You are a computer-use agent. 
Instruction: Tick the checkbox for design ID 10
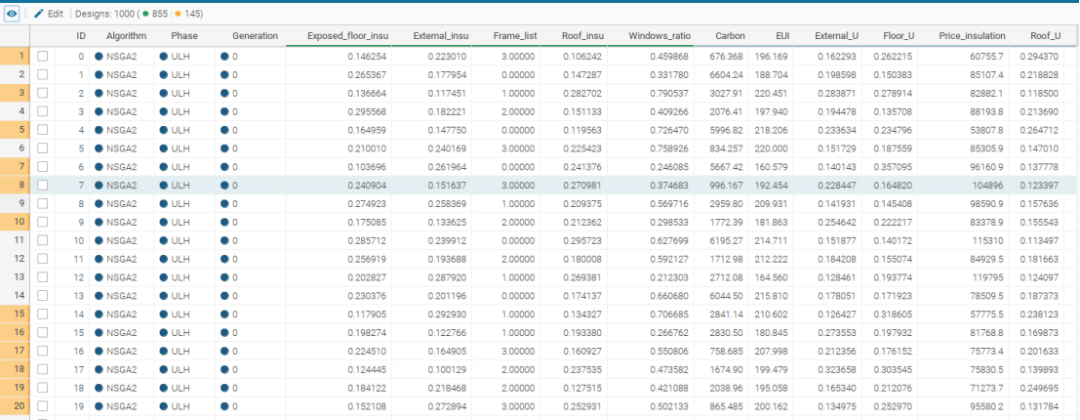click(43, 240)
